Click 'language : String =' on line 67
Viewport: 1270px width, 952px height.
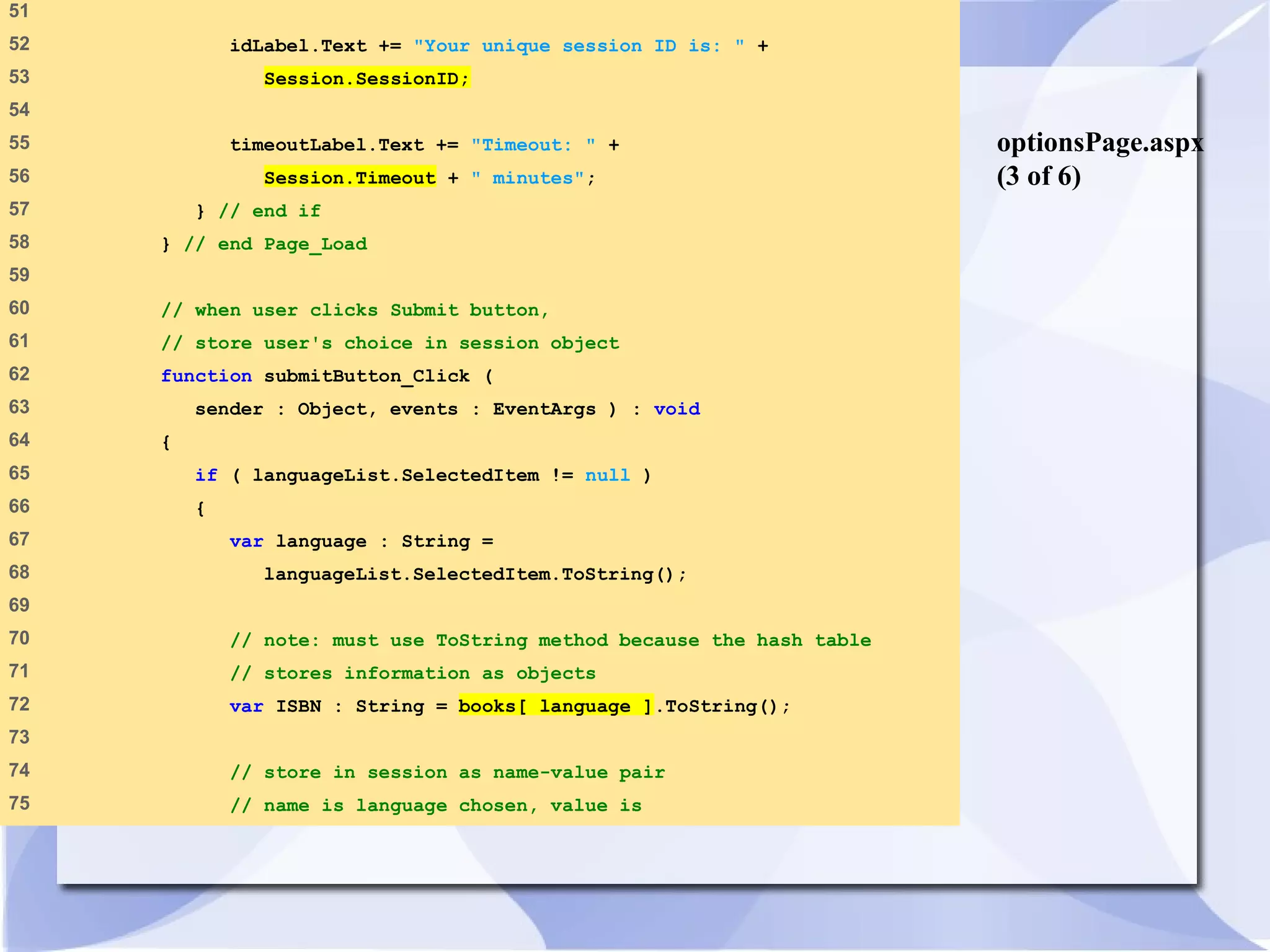[x=384, y=542]
